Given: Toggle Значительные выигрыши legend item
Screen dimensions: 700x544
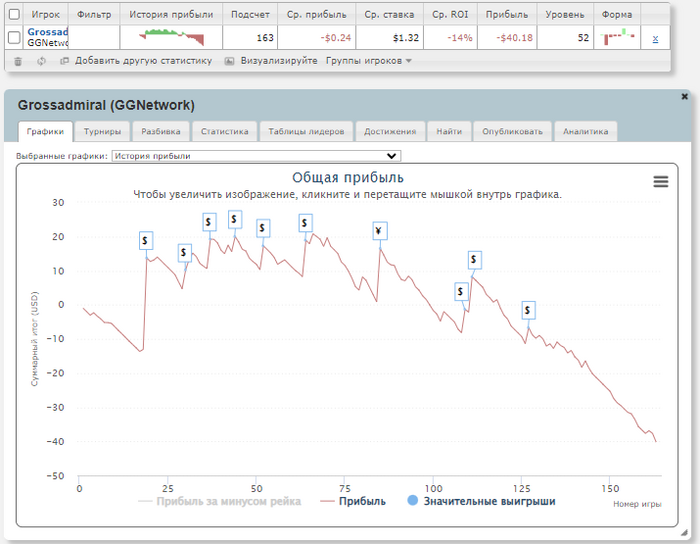Looking at the screenshot, I should [x=481, y=501].
